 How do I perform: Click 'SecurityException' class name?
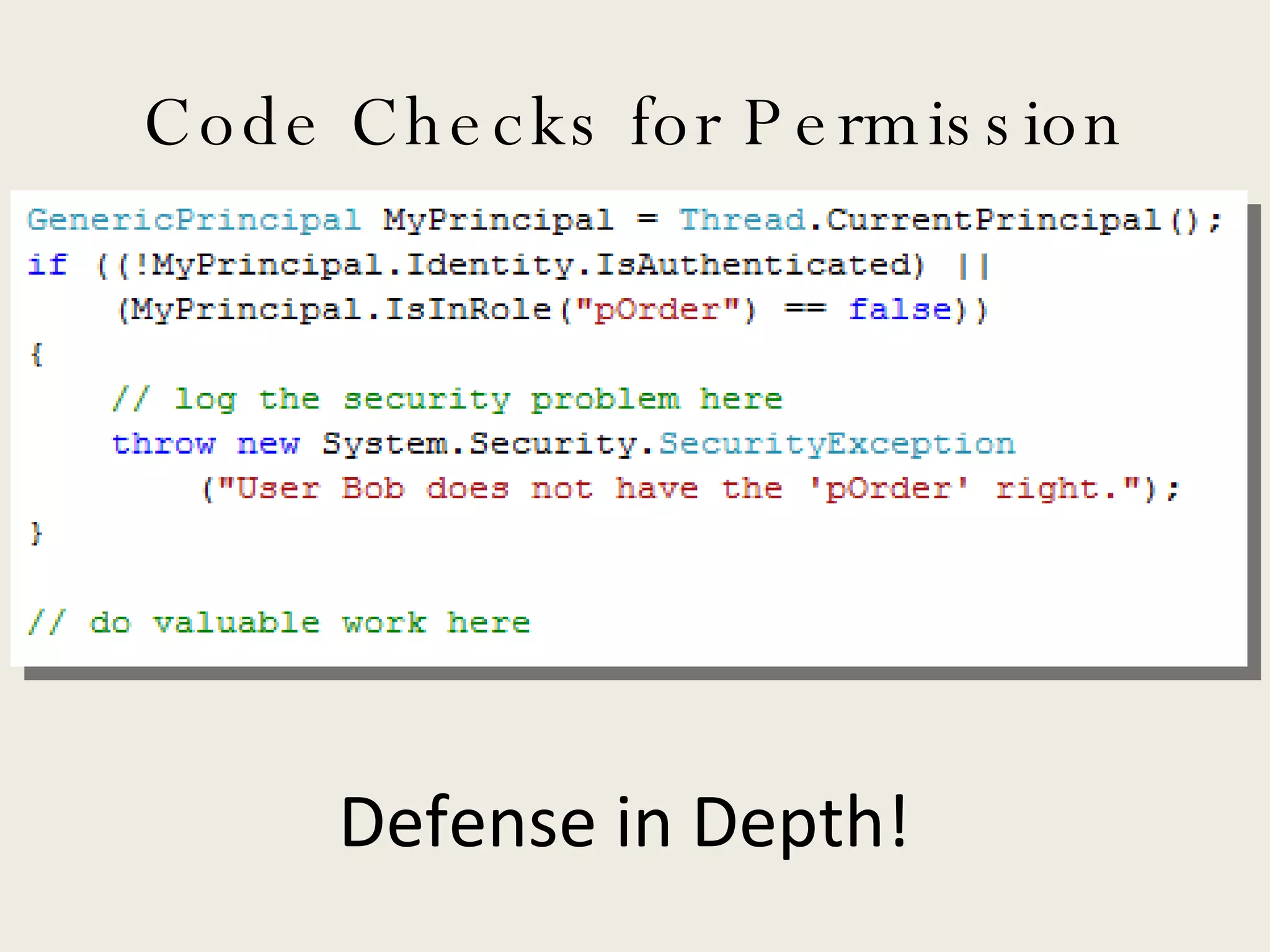[x=837, y=444]
